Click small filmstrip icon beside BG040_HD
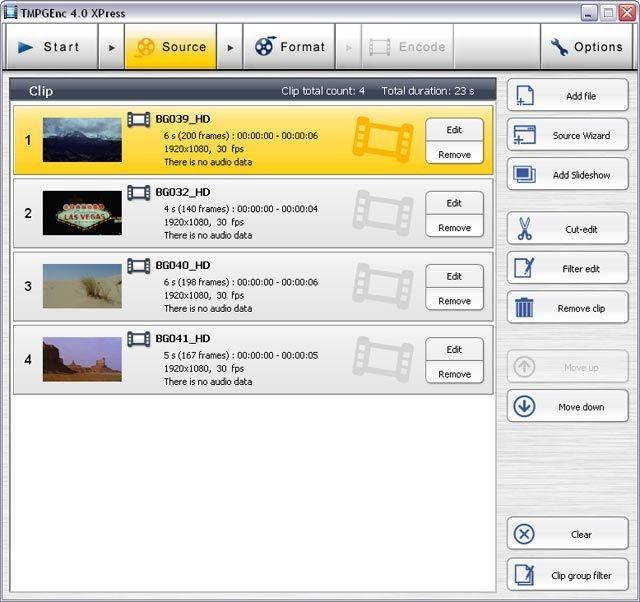The height and width of the screenshot is (602, 640). 139,266
